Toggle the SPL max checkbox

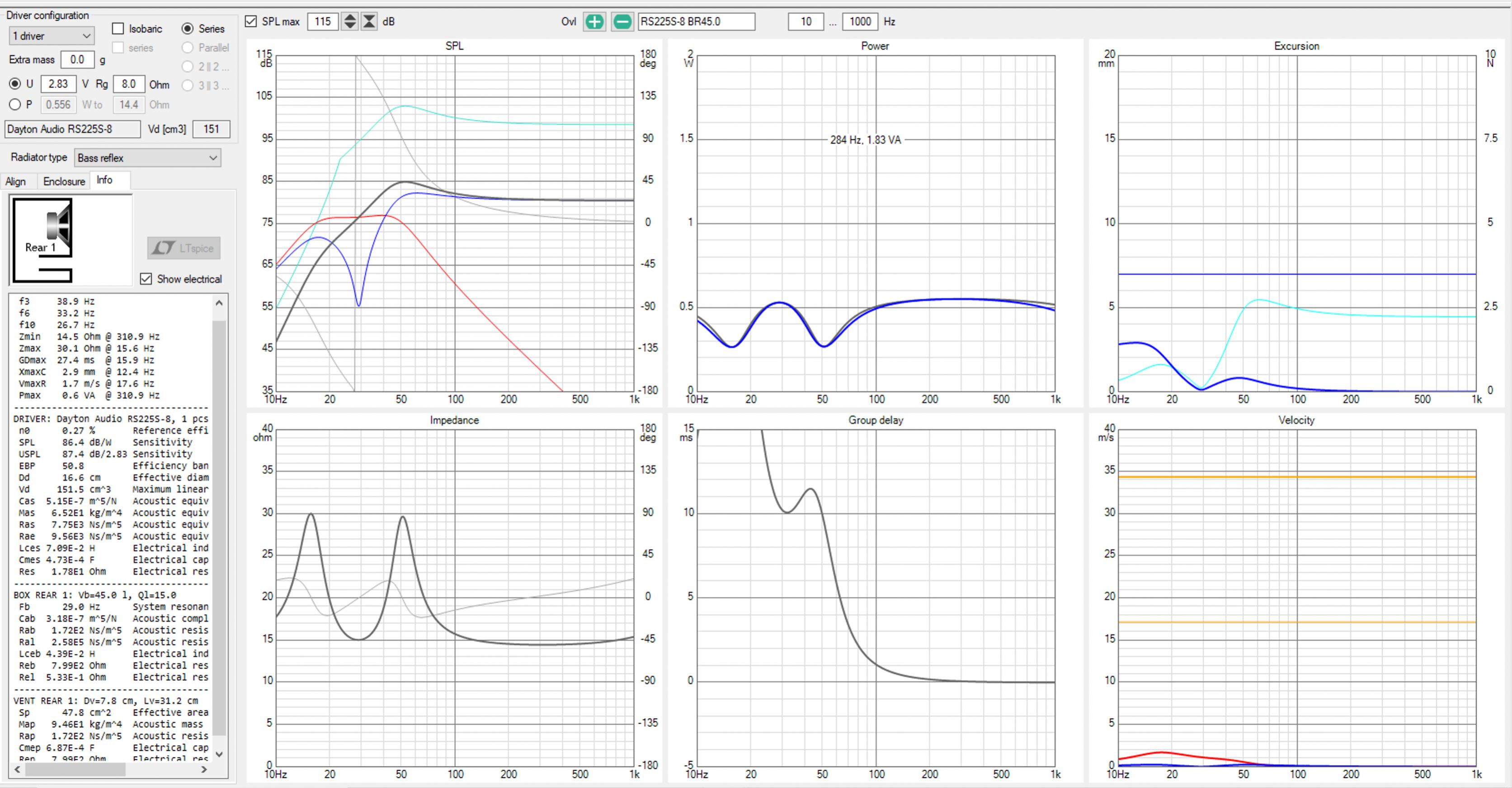[251, 22]
